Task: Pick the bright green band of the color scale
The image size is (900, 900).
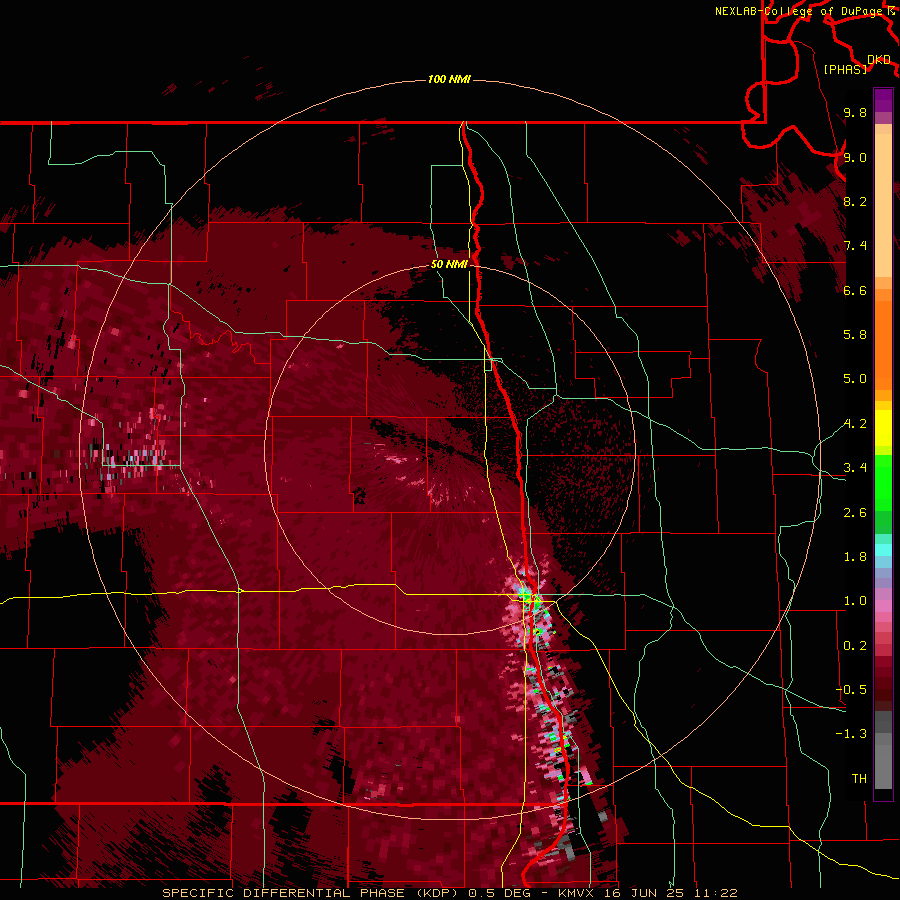Action: click(883, 485)
